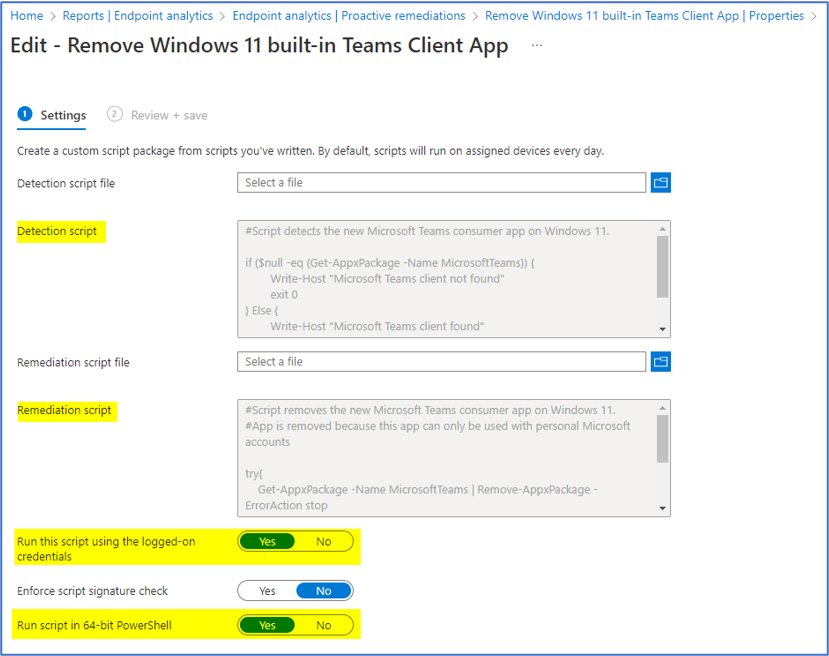Click the Remediation script file input field

tap(441, 362)
